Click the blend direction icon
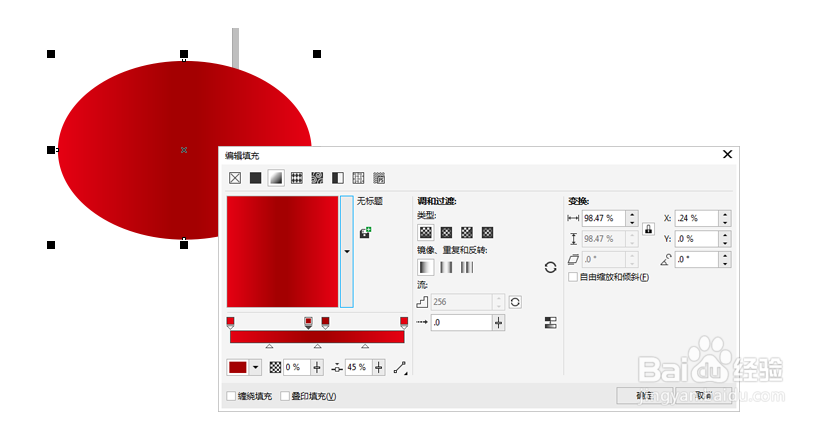 [400, 367]
